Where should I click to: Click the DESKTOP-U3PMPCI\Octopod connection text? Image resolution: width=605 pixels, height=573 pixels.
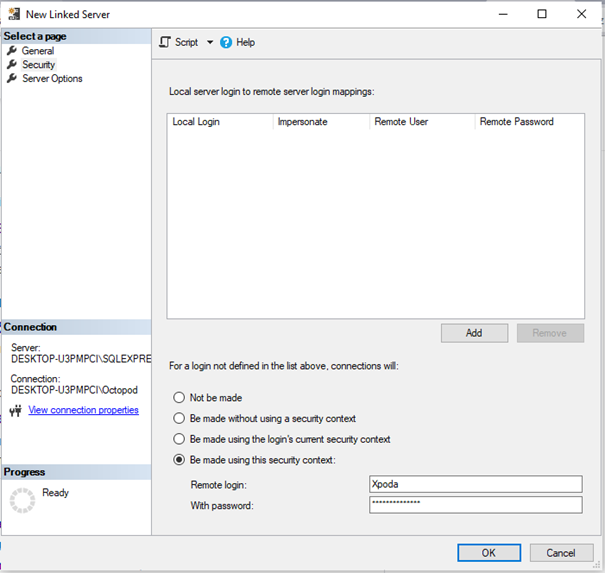[x=74, y=390]
